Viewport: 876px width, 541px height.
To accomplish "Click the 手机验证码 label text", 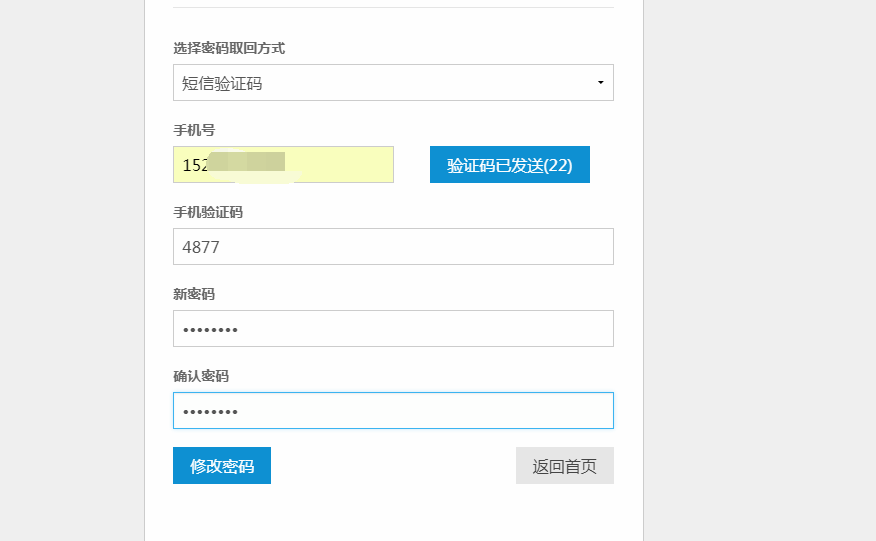I will (208, 212).
